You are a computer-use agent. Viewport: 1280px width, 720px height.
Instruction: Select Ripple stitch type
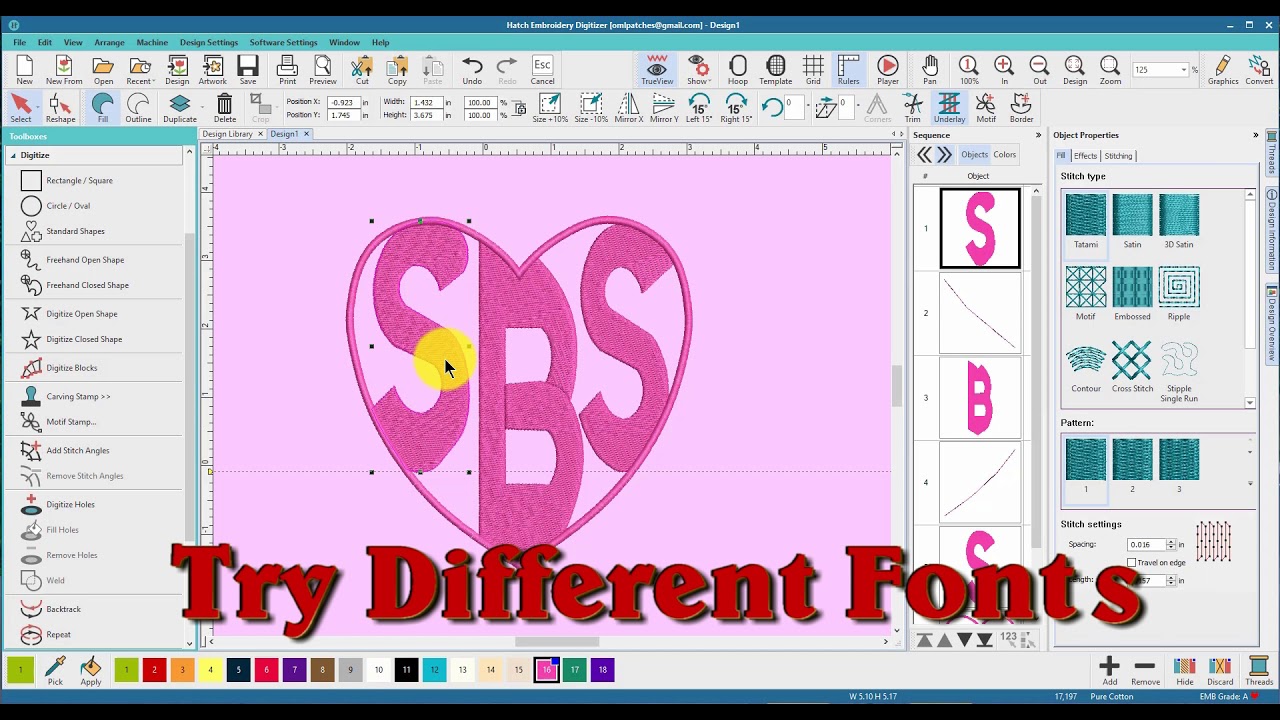pos(1179,294)
